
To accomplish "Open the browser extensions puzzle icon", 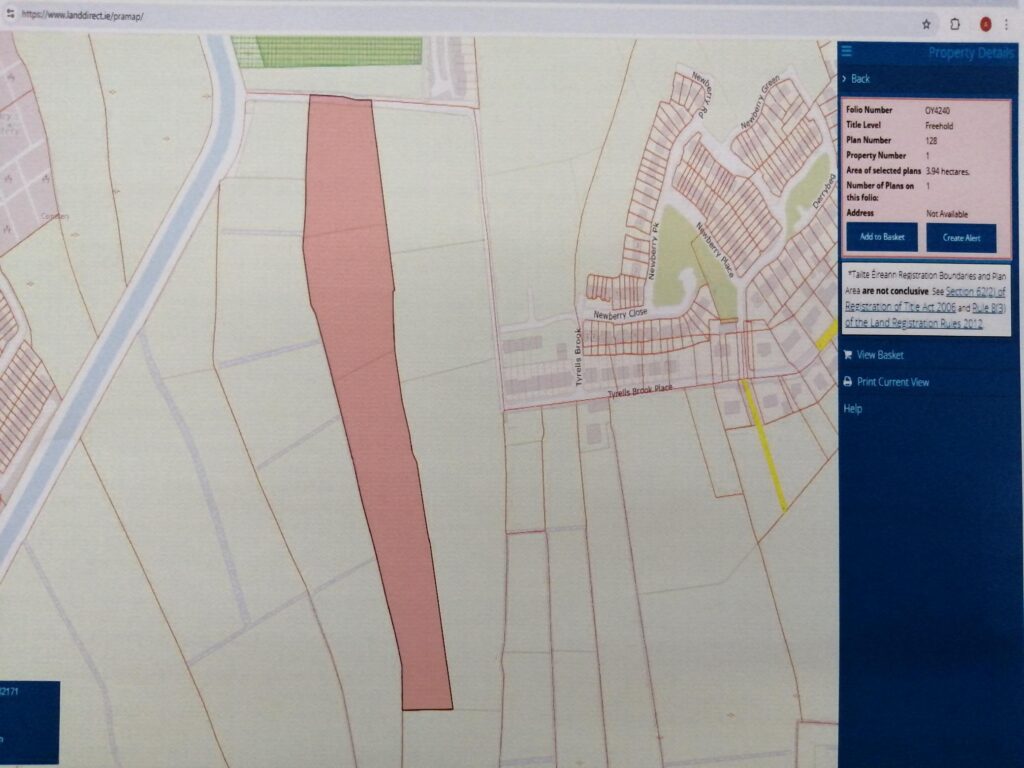I will click(956, 23).
